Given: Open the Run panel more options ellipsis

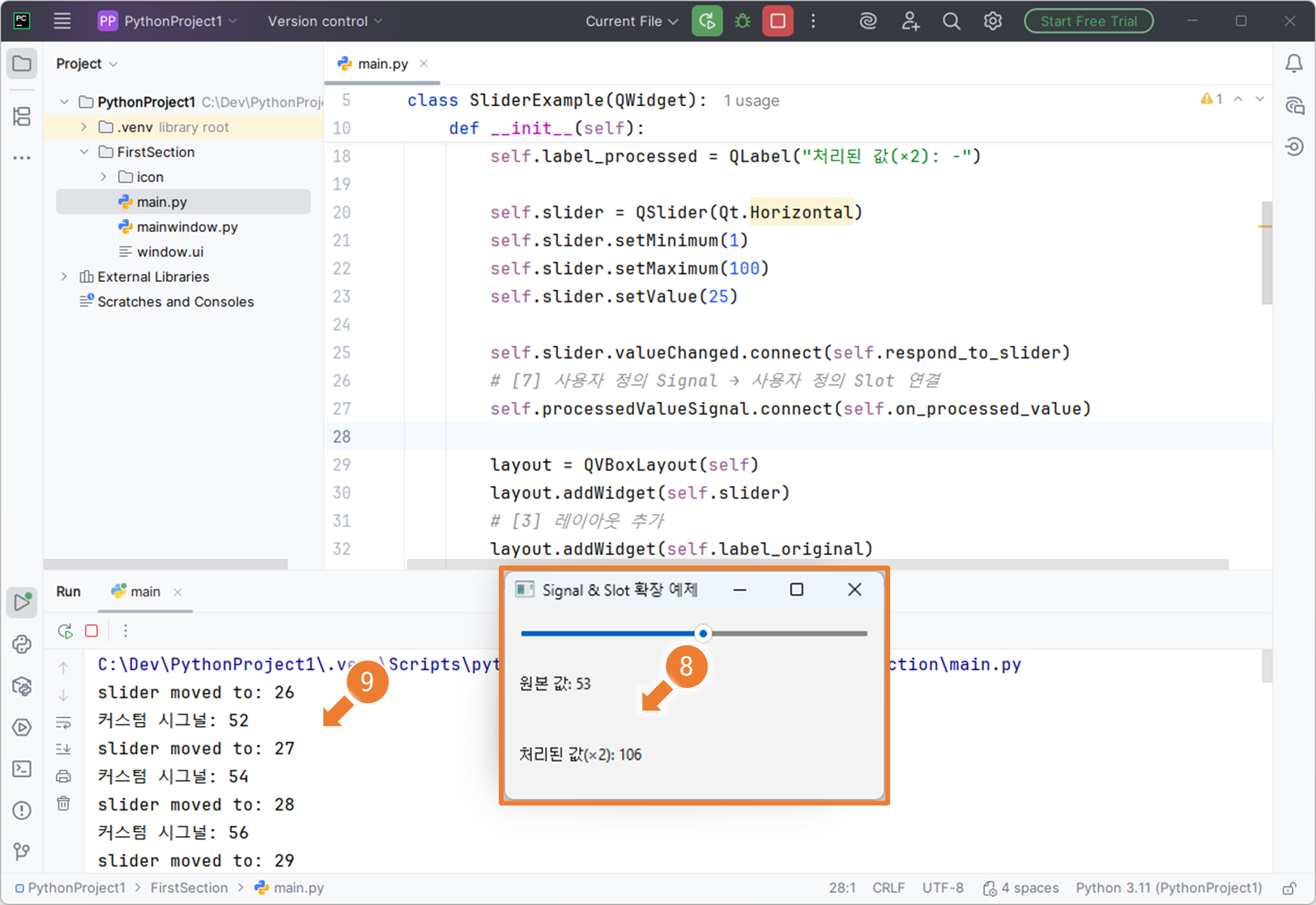Looking at the screenshot, I should pyautogui.click(x=126, y=630).
